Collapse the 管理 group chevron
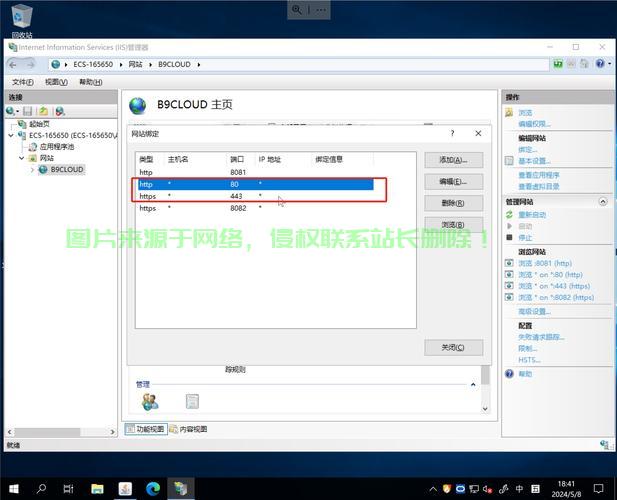This screenshot has width=617, height=500. (x=473, y=384)
